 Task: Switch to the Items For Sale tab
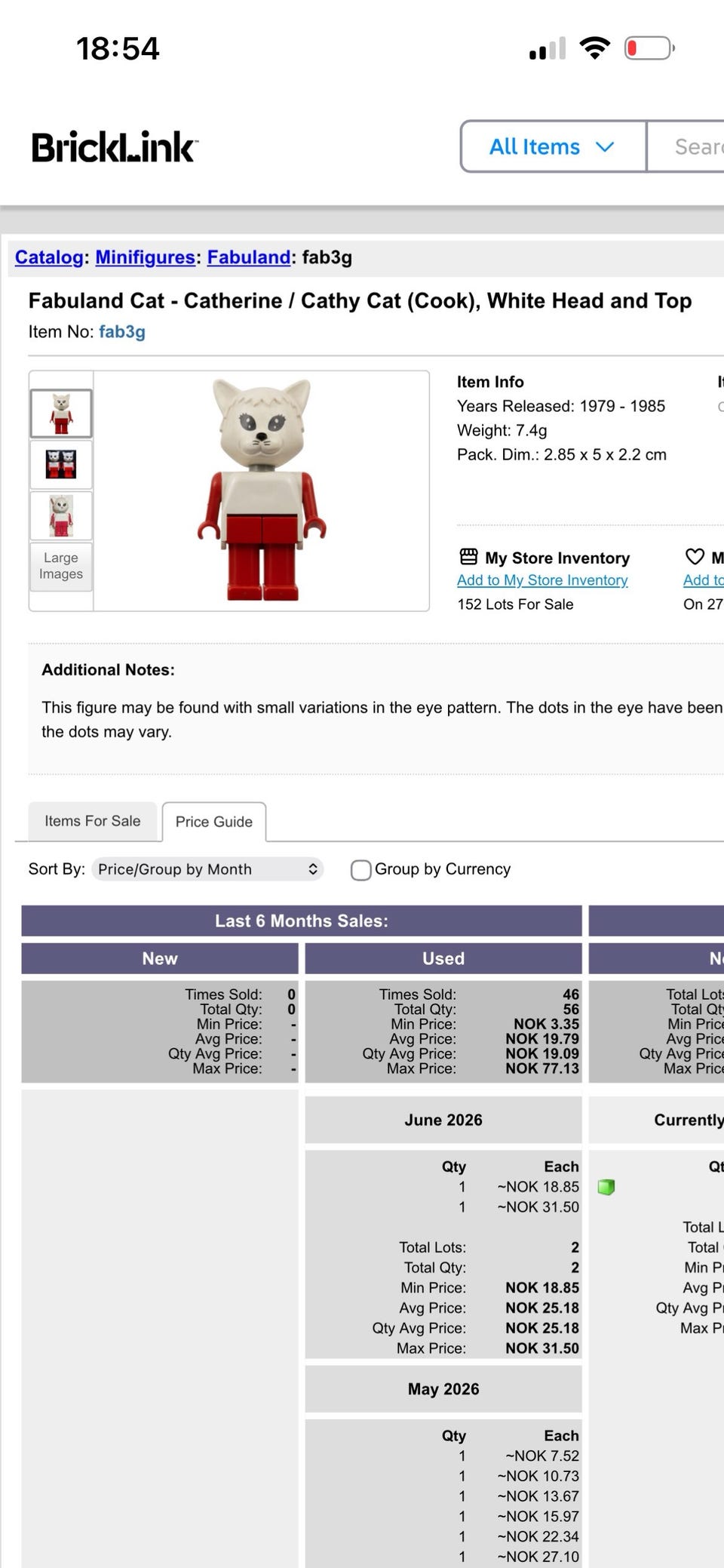[x=93, y=821]
